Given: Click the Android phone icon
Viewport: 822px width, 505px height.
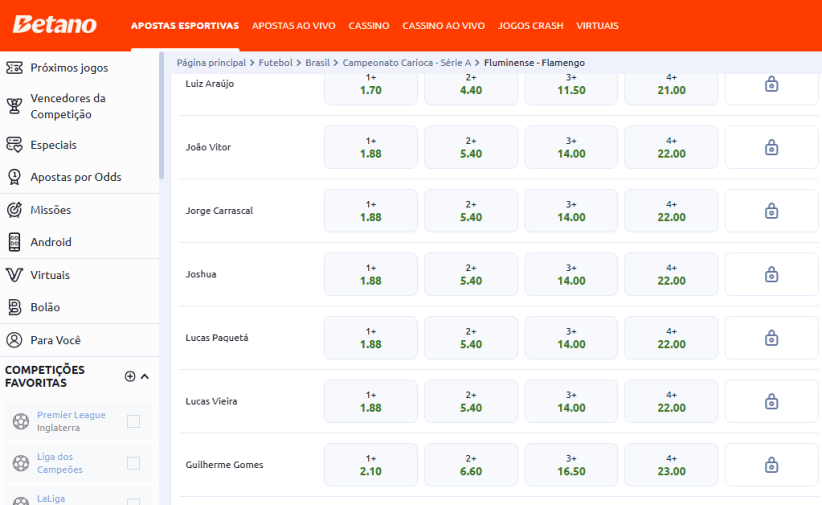Looking at the screenshot, I should pos(14,242).
